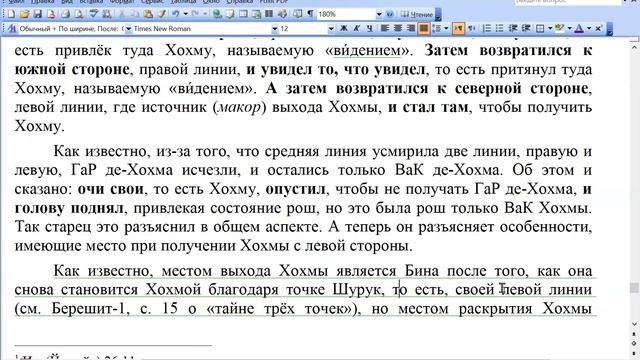Open the zoom 180% dropdown
Screen dimensions: 640x360
[x=379, y=14]
